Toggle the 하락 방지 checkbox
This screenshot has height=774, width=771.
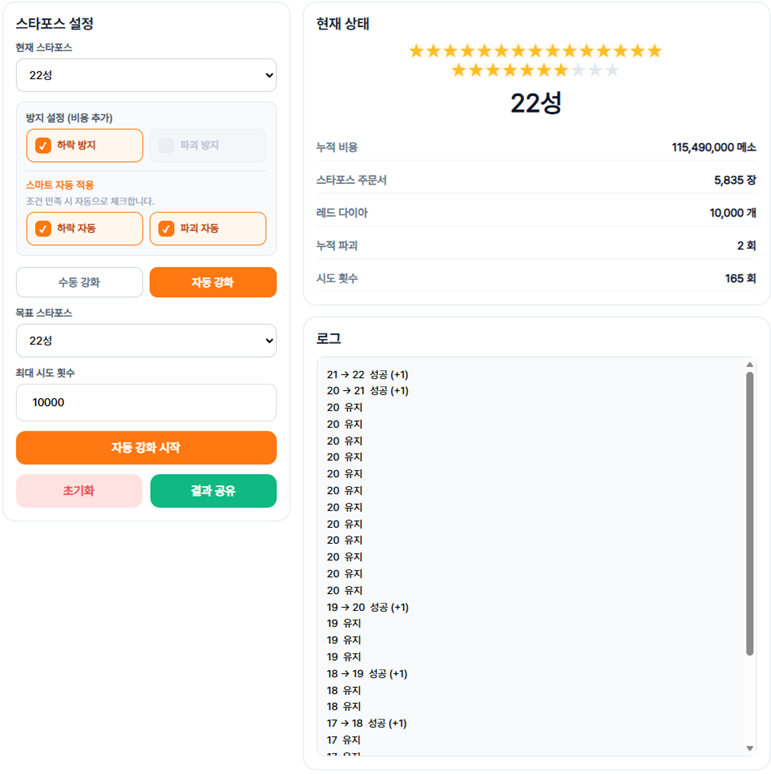43,145
